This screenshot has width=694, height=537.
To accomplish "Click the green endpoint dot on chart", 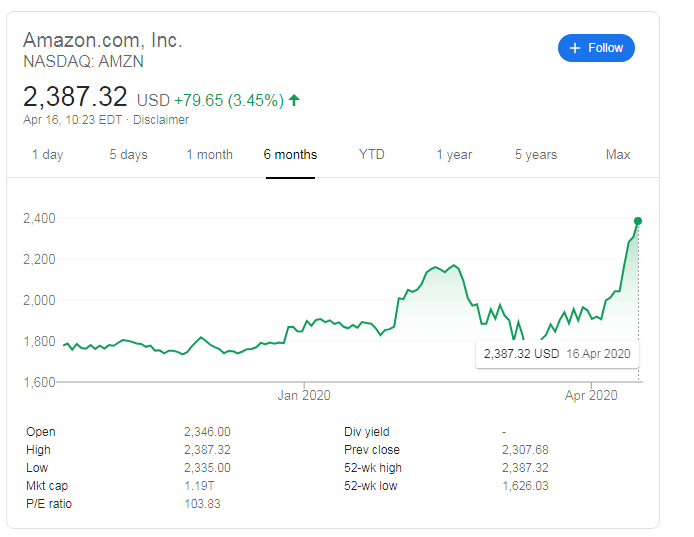I will [638, 220].
